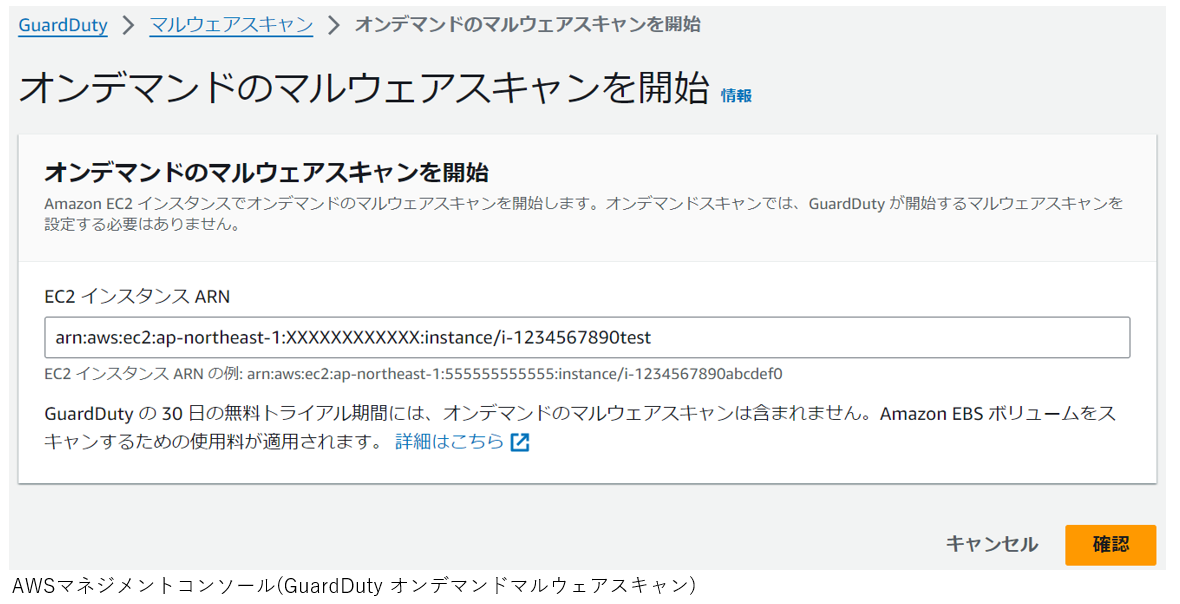Screen dimensions: 1180x604
Task: Click the panel description starting Amazon EC2 インスタンスで
Action: pos(583,214)
